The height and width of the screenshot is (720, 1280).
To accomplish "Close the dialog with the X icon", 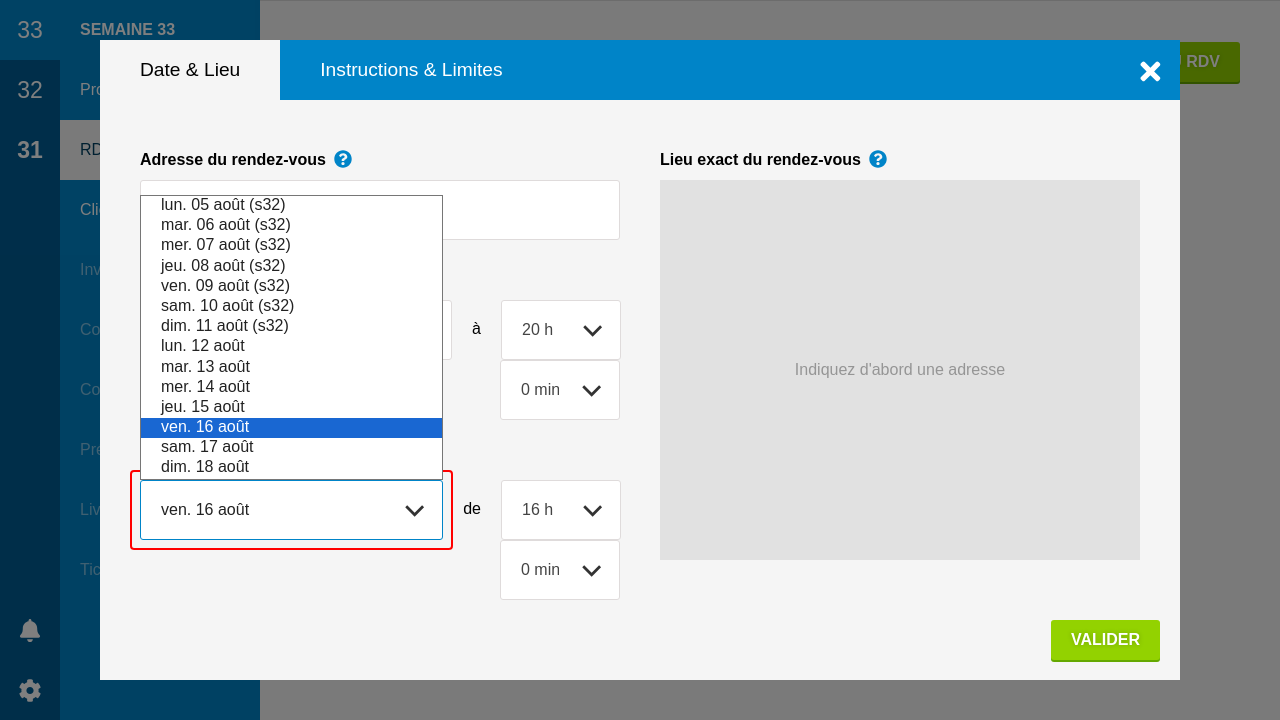I will pyautogui.click(x=1150, y=71).
